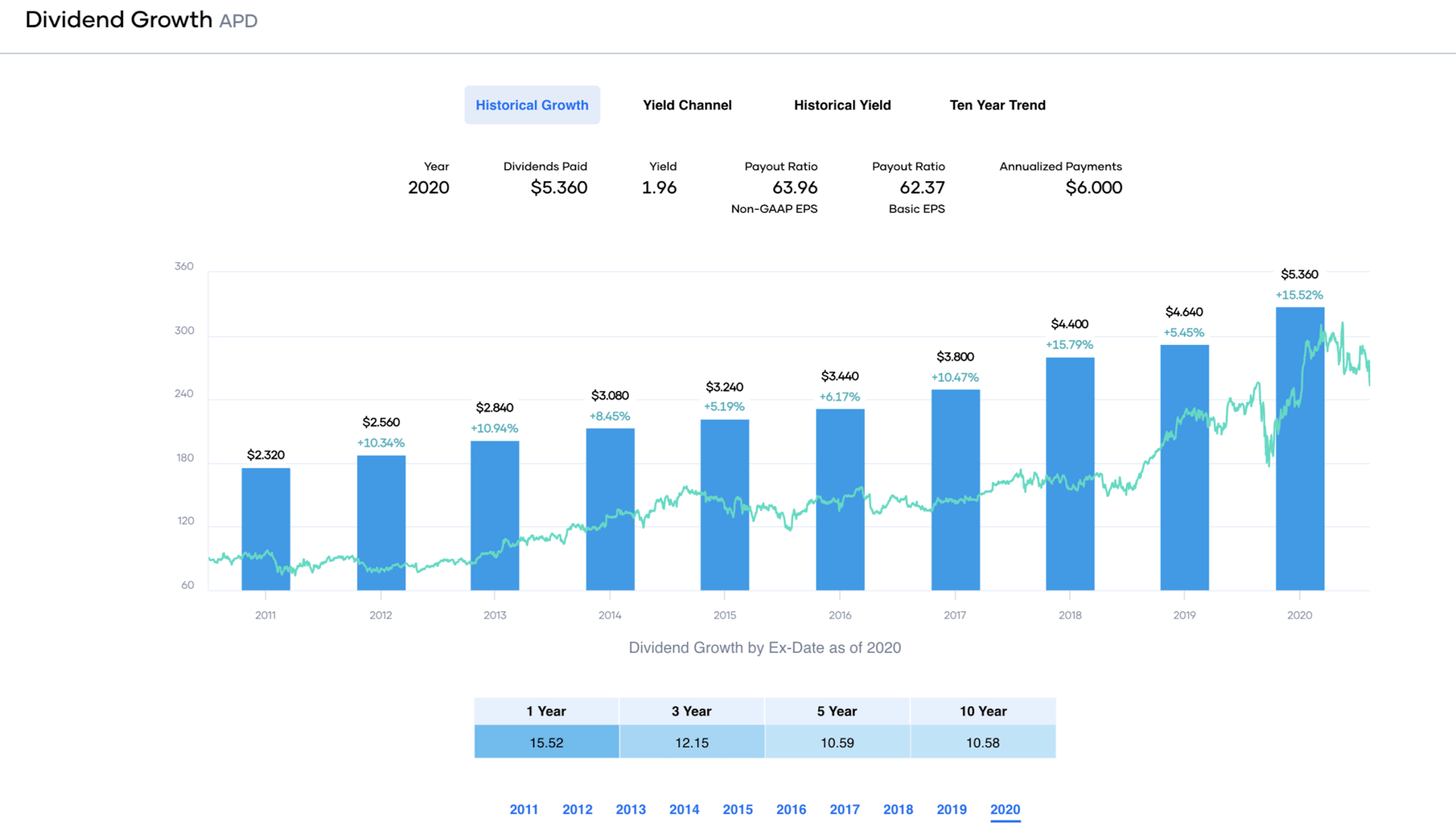Go to the 2017 year link
This screenshot has height=834, width=1456.
coord(844,809)
